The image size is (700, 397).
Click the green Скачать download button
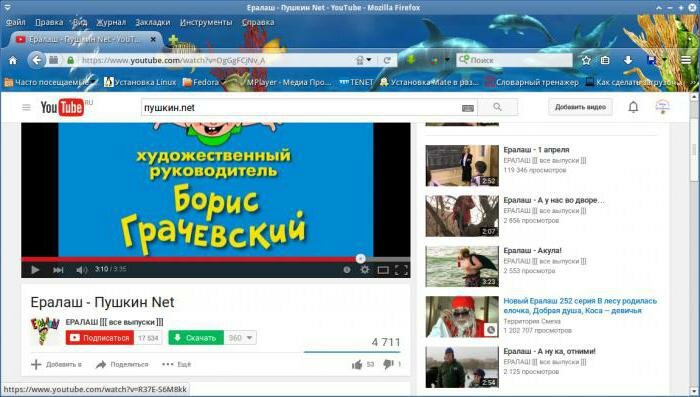pos(196,338)
